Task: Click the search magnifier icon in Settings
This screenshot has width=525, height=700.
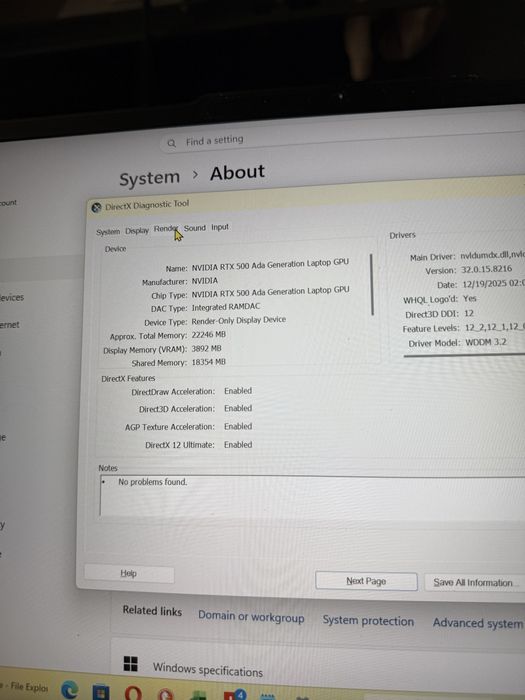Action: coord(171,143)
